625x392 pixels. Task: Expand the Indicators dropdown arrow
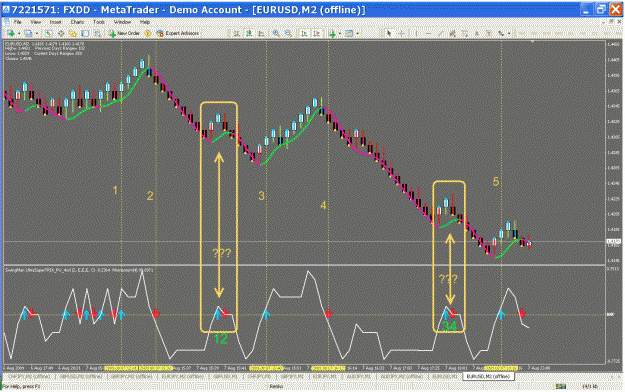(x=340, y=33)
